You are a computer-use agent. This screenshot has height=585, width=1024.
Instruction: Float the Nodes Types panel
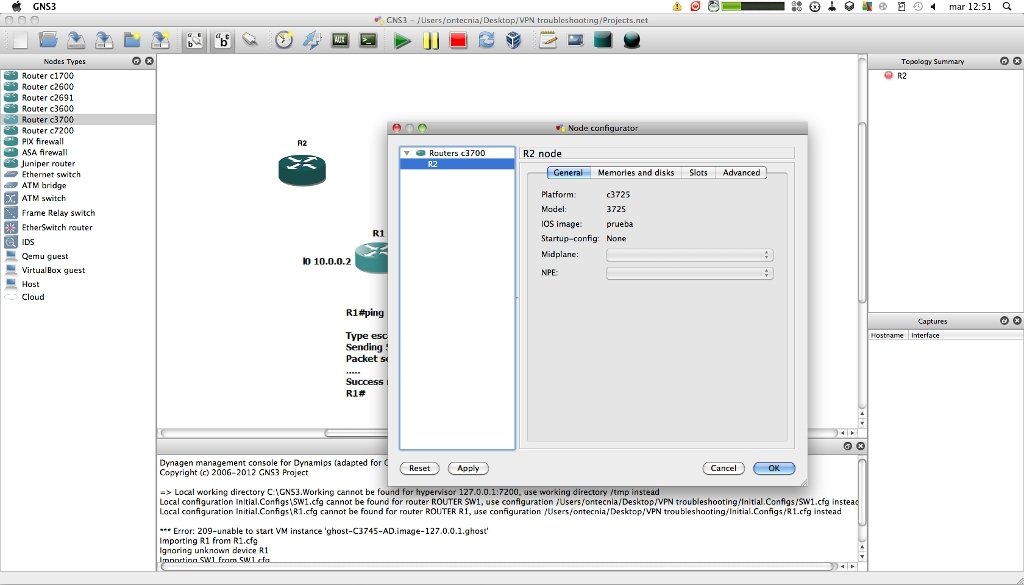[x=136, y=61]
